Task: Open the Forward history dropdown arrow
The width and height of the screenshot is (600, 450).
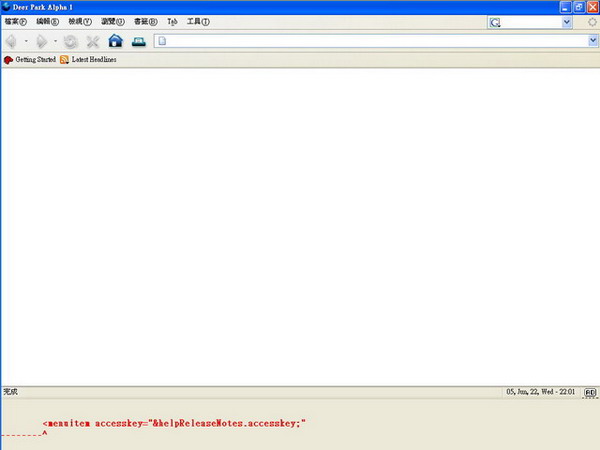Action: coord(55,41)
